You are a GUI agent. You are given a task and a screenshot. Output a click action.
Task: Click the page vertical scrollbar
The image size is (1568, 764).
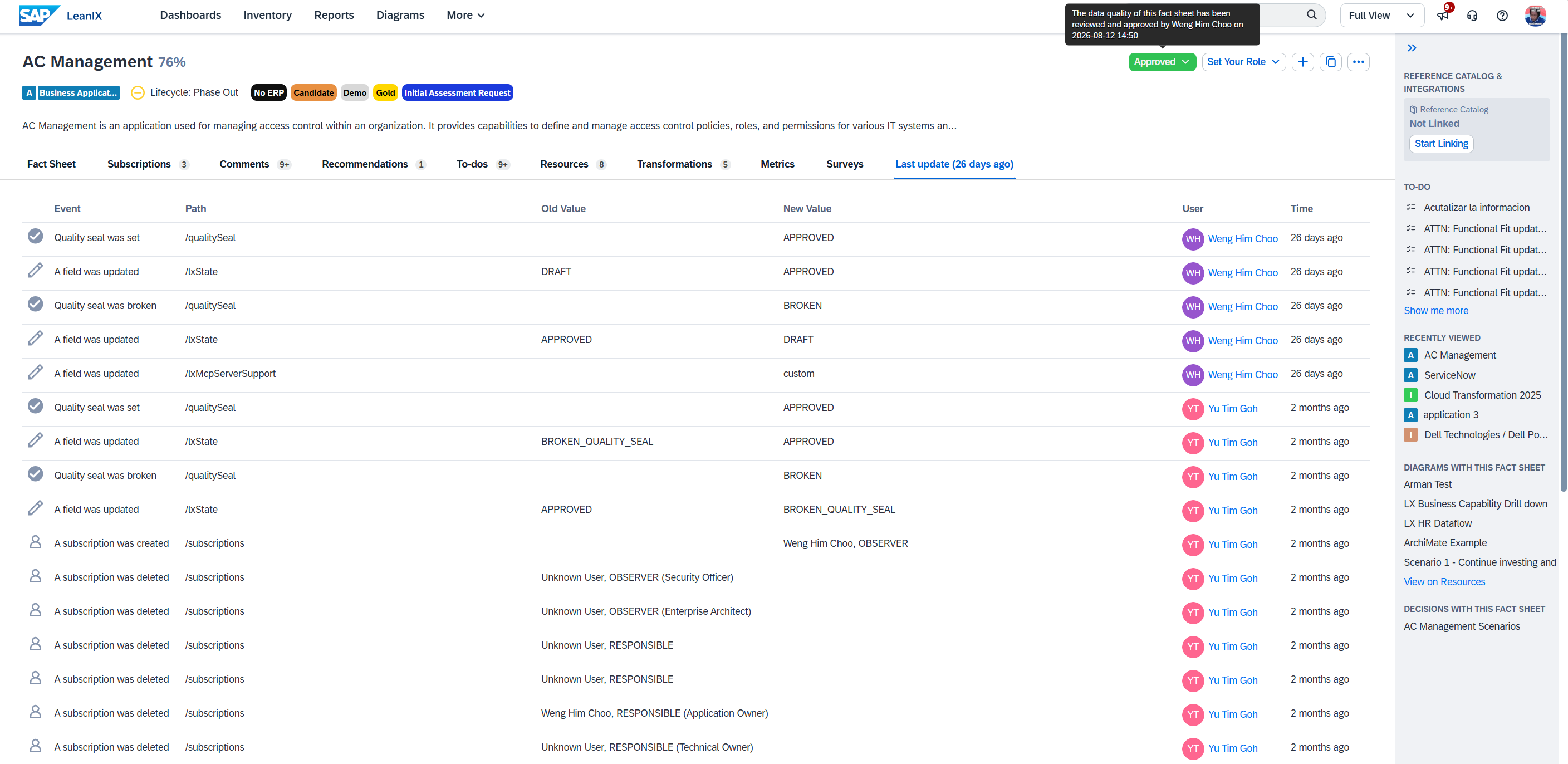[x=1564, y=262]
